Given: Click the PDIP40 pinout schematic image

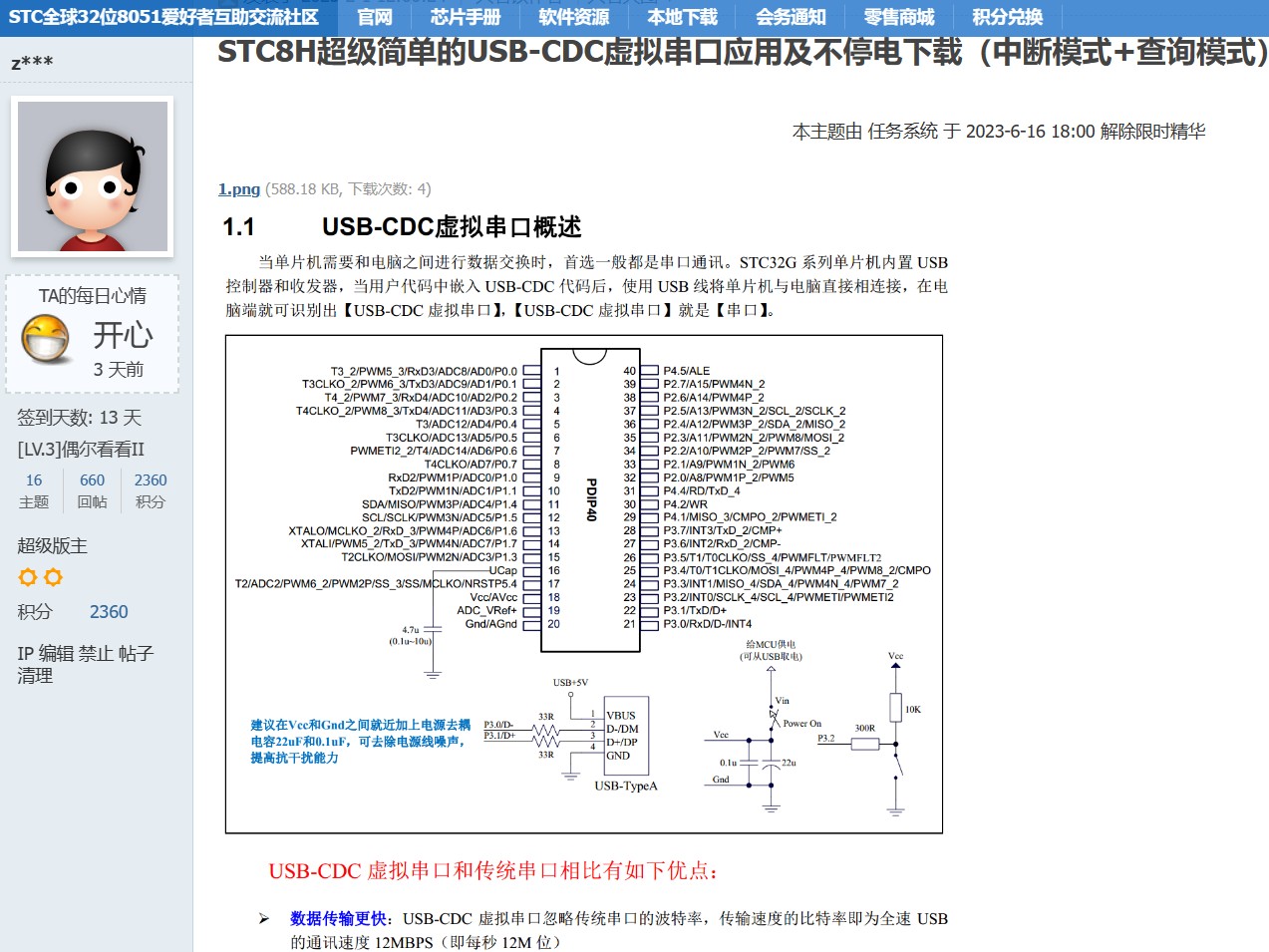Looking at the screenshot, I should pyautogui.click(x=584, y=584).
